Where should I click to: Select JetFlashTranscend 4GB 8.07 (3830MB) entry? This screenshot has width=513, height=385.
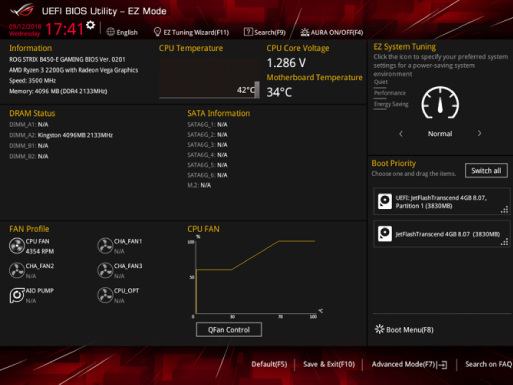pos(442,234)
